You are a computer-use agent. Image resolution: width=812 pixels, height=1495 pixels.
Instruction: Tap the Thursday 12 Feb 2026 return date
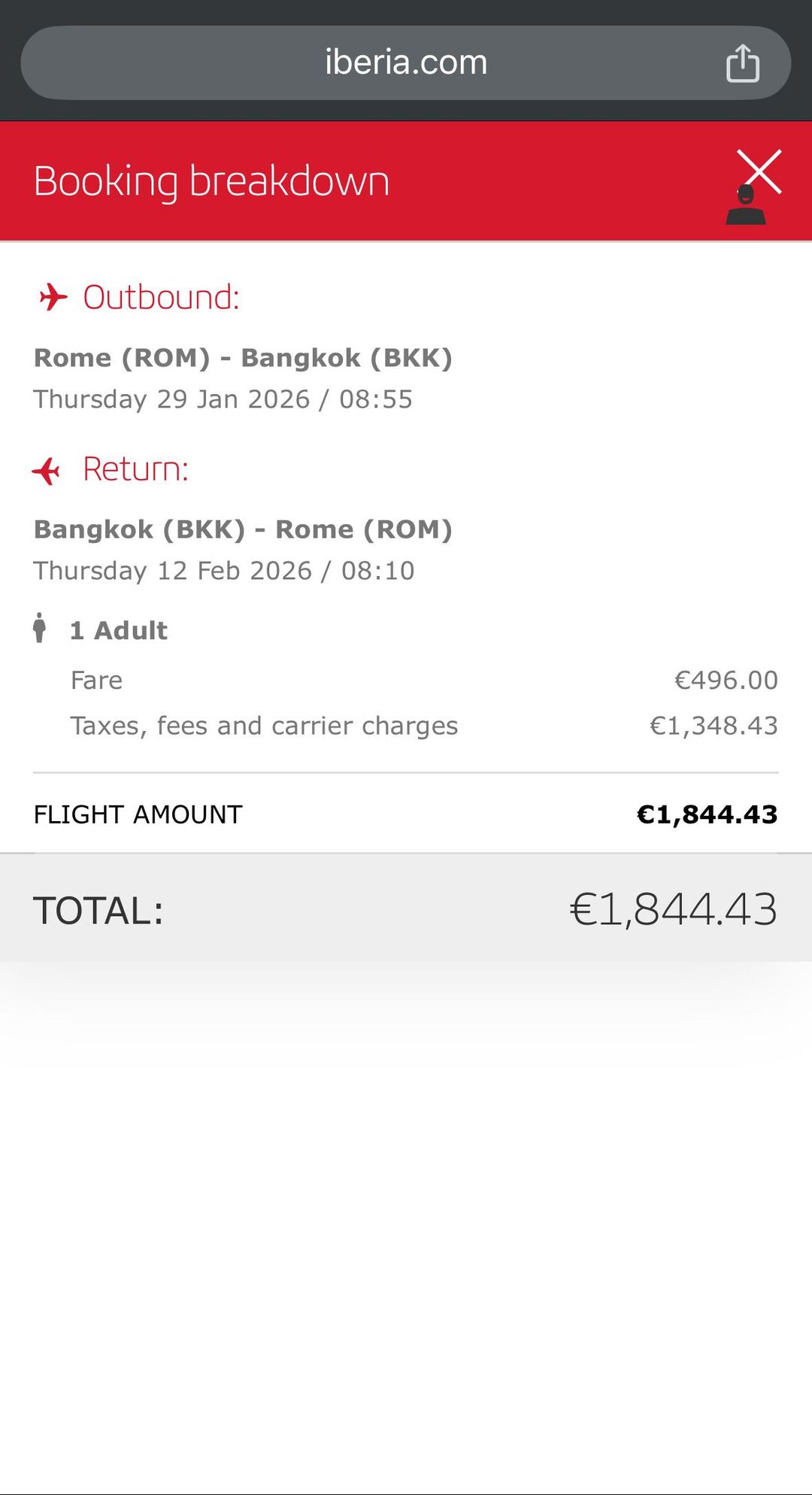[x=224, y=571]
